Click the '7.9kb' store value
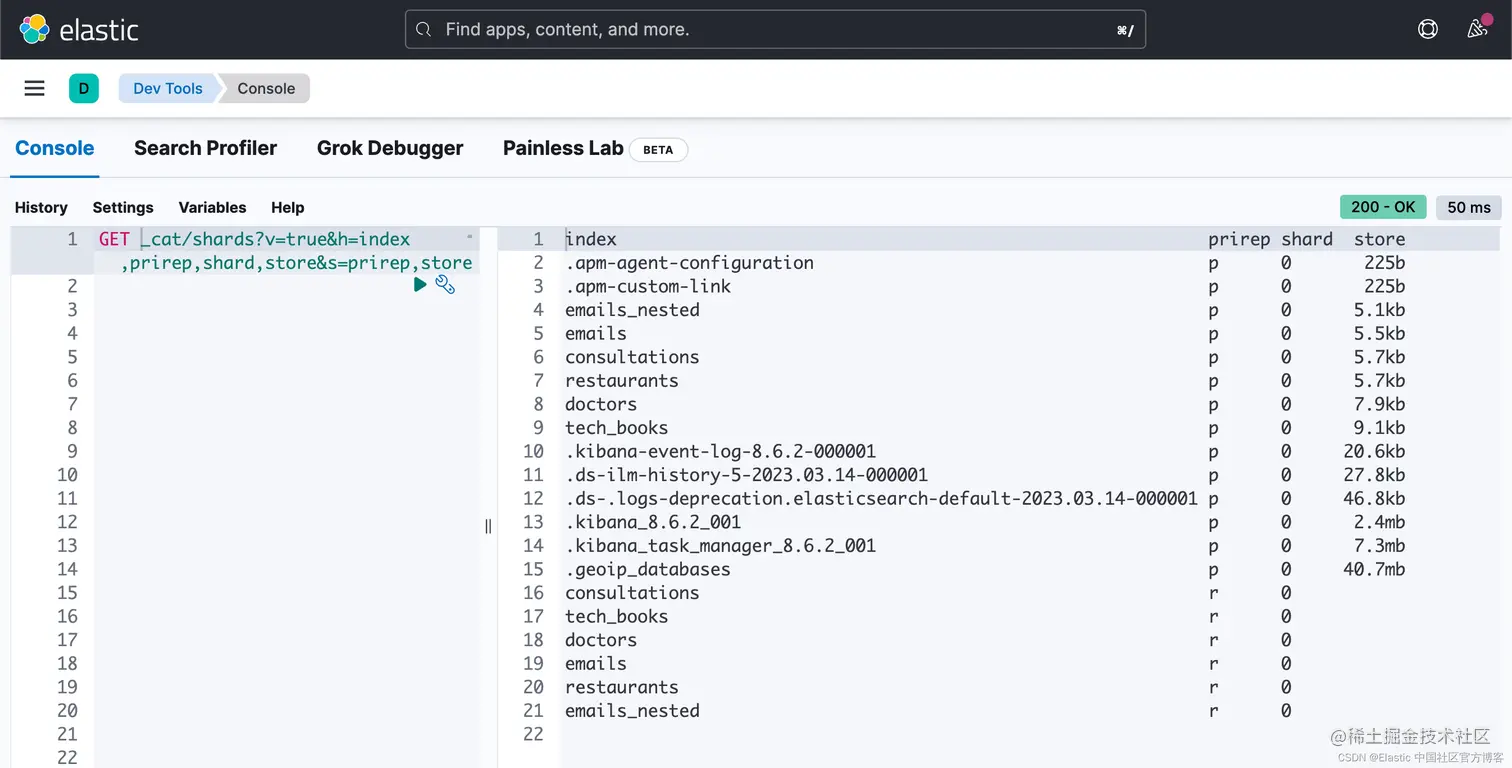1512x768 pixels. 1379,404
